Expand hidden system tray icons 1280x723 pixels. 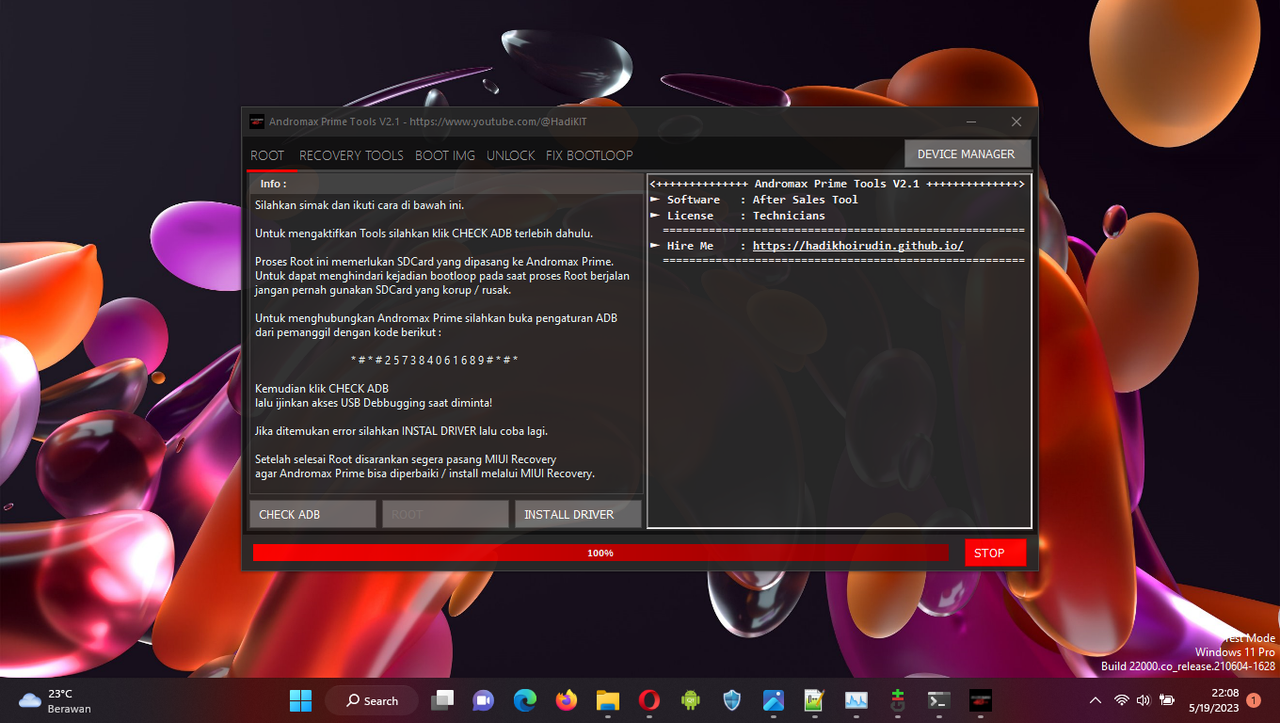click(x=1096, y=700)
